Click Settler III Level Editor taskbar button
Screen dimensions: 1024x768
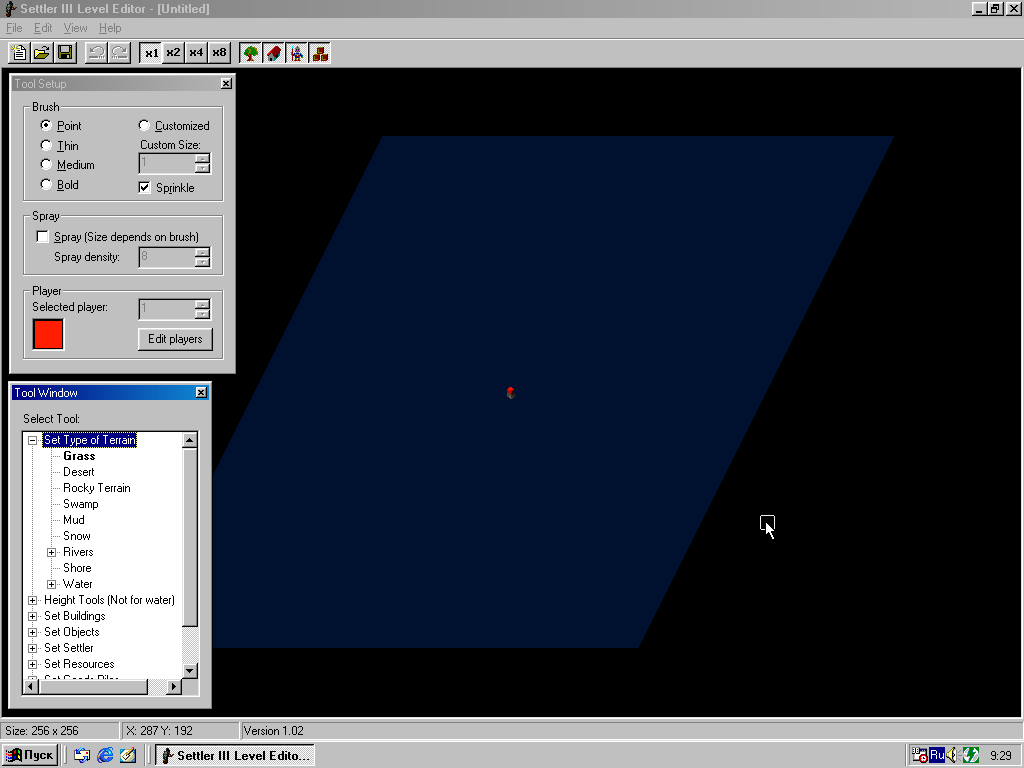coord(235,756)
